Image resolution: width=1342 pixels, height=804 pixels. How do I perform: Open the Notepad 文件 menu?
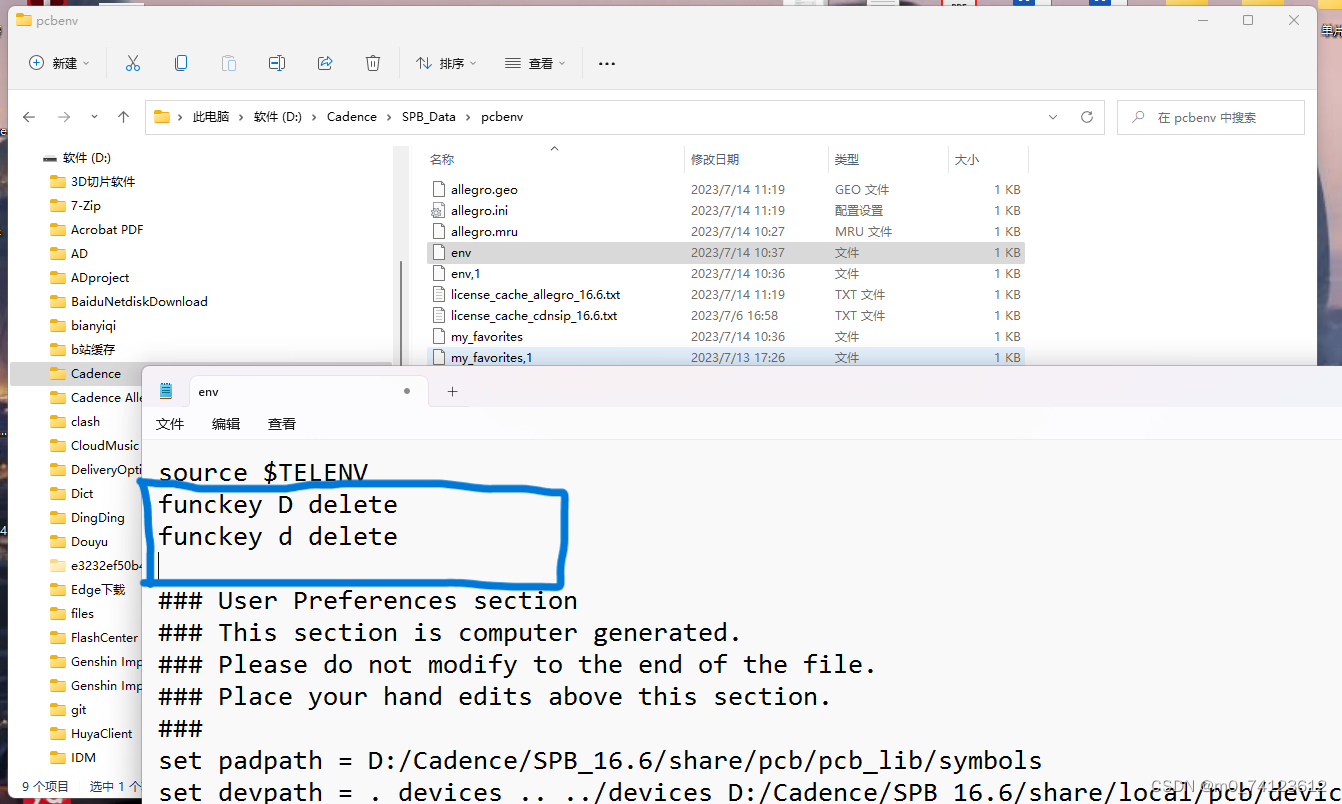click(170, 424)
